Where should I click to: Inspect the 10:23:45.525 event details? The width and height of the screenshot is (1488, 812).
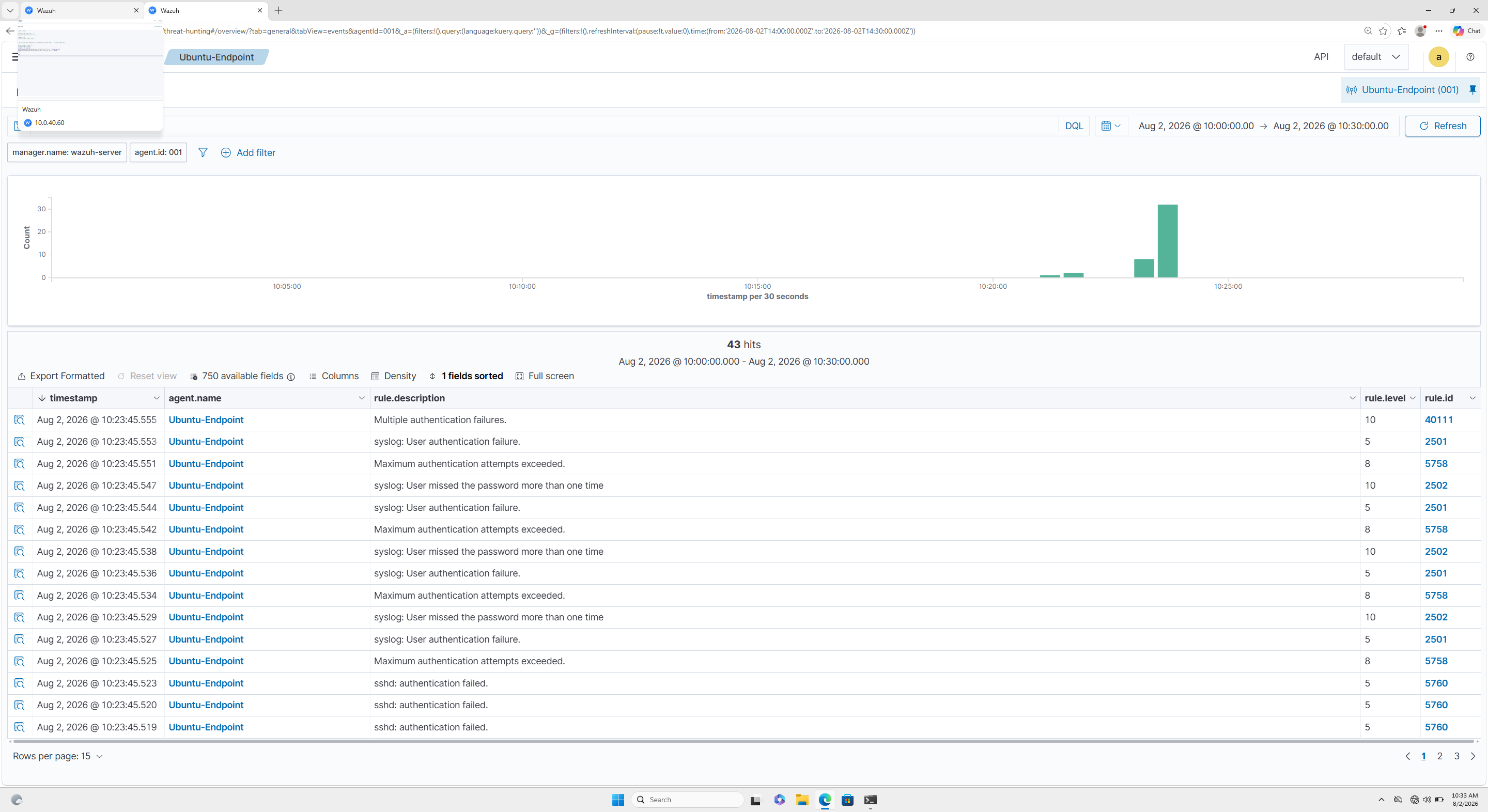[x=20, y=661]
